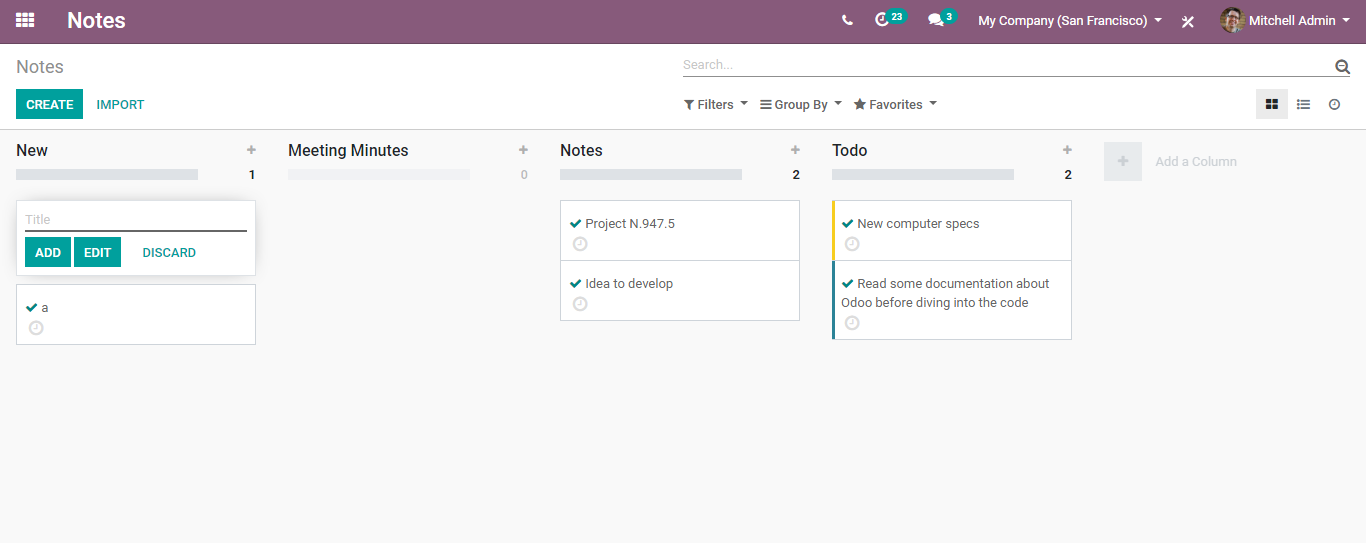Click activity clock on Read some documentation card

852,323
